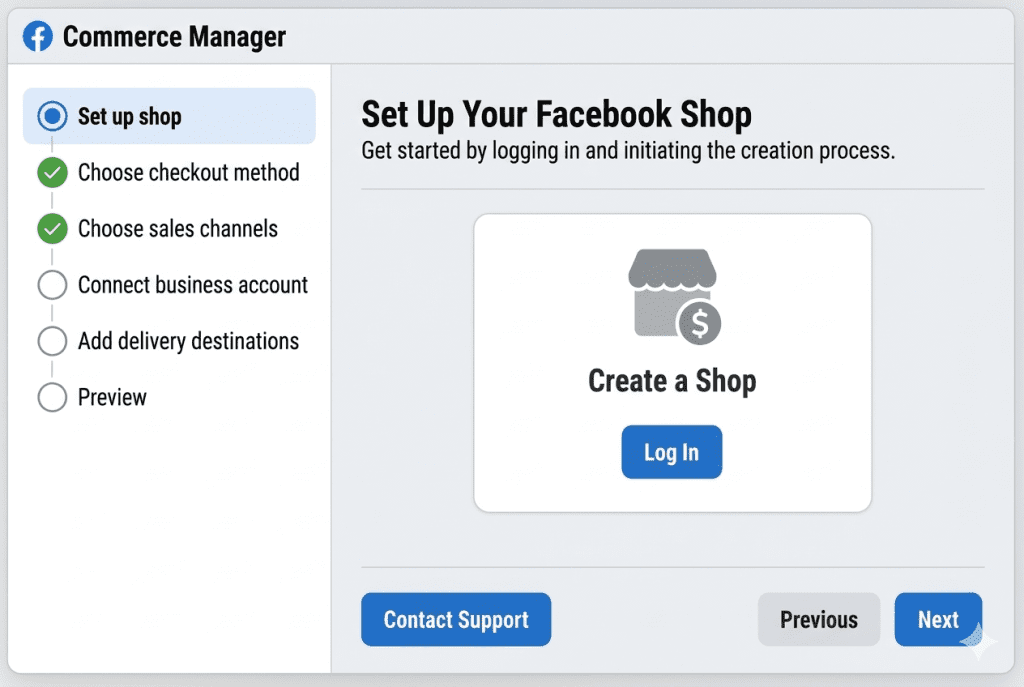Screen dimensions: 1024x687
Task: Select the Add delivery destinations step circle
Action: (52, 341)
